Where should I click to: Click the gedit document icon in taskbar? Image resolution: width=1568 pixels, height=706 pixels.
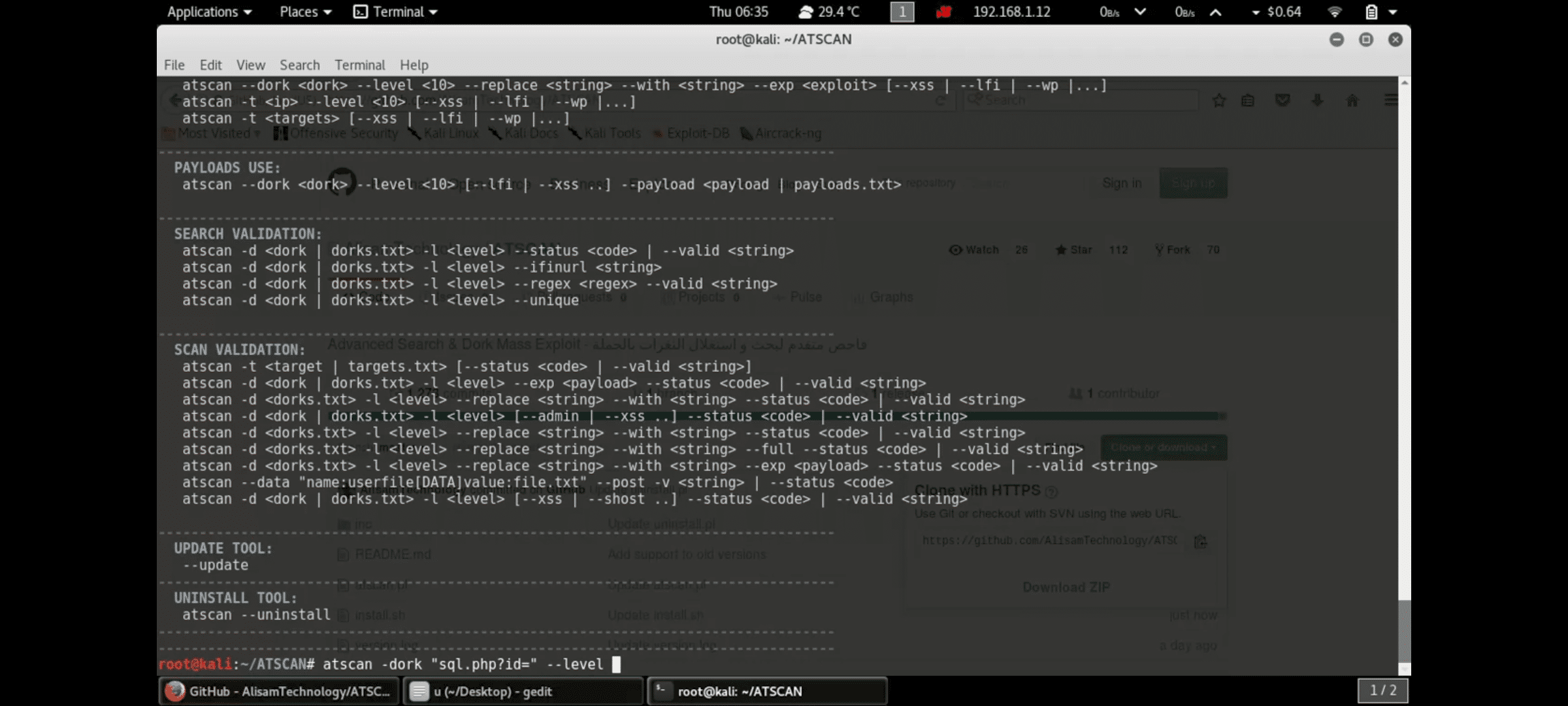(419, 691)
